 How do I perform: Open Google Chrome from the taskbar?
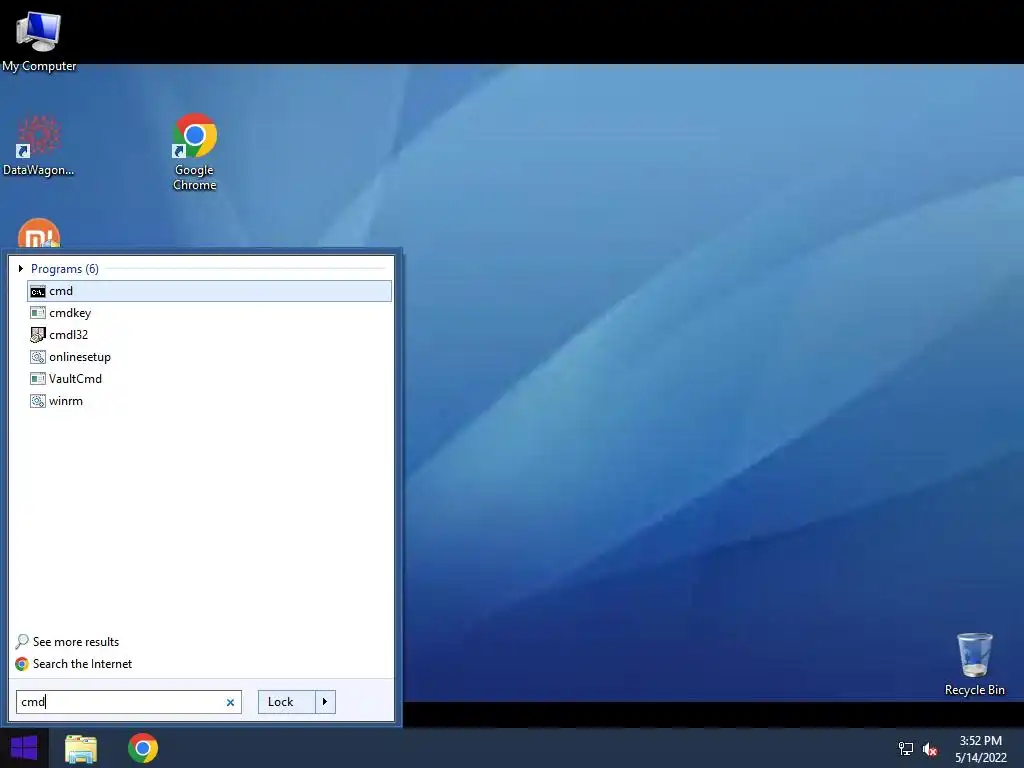pos(143,748)
